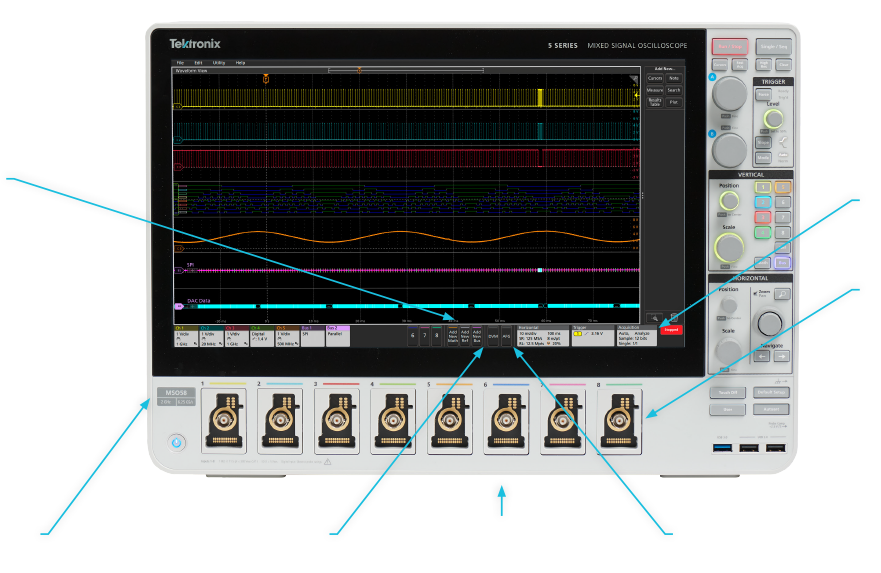Toggle channel 5 orange button
The height and width of the screenshot is (573, 881).
click(x=783, y=187)
